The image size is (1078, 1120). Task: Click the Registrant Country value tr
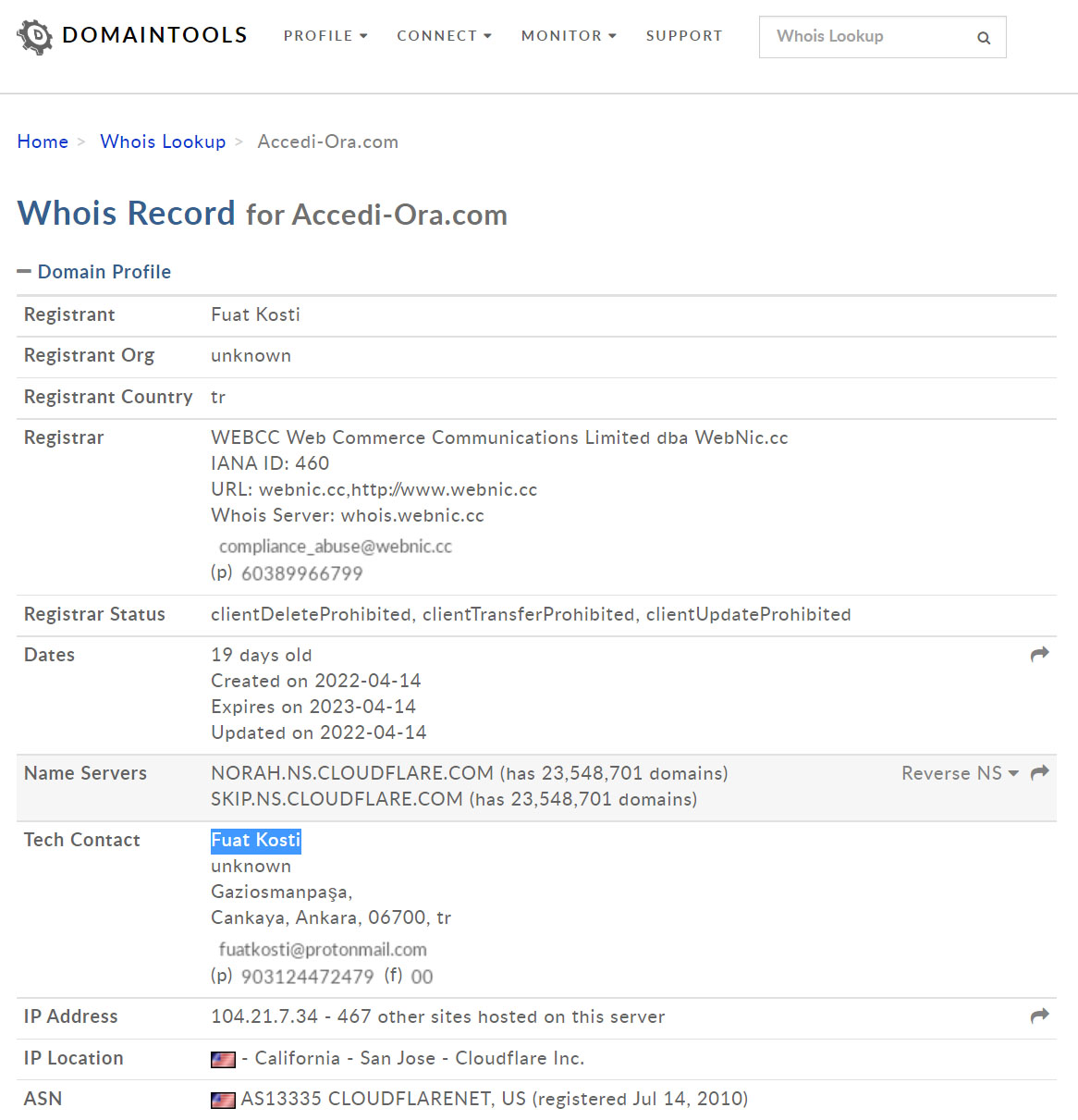[x=218, y=397]
